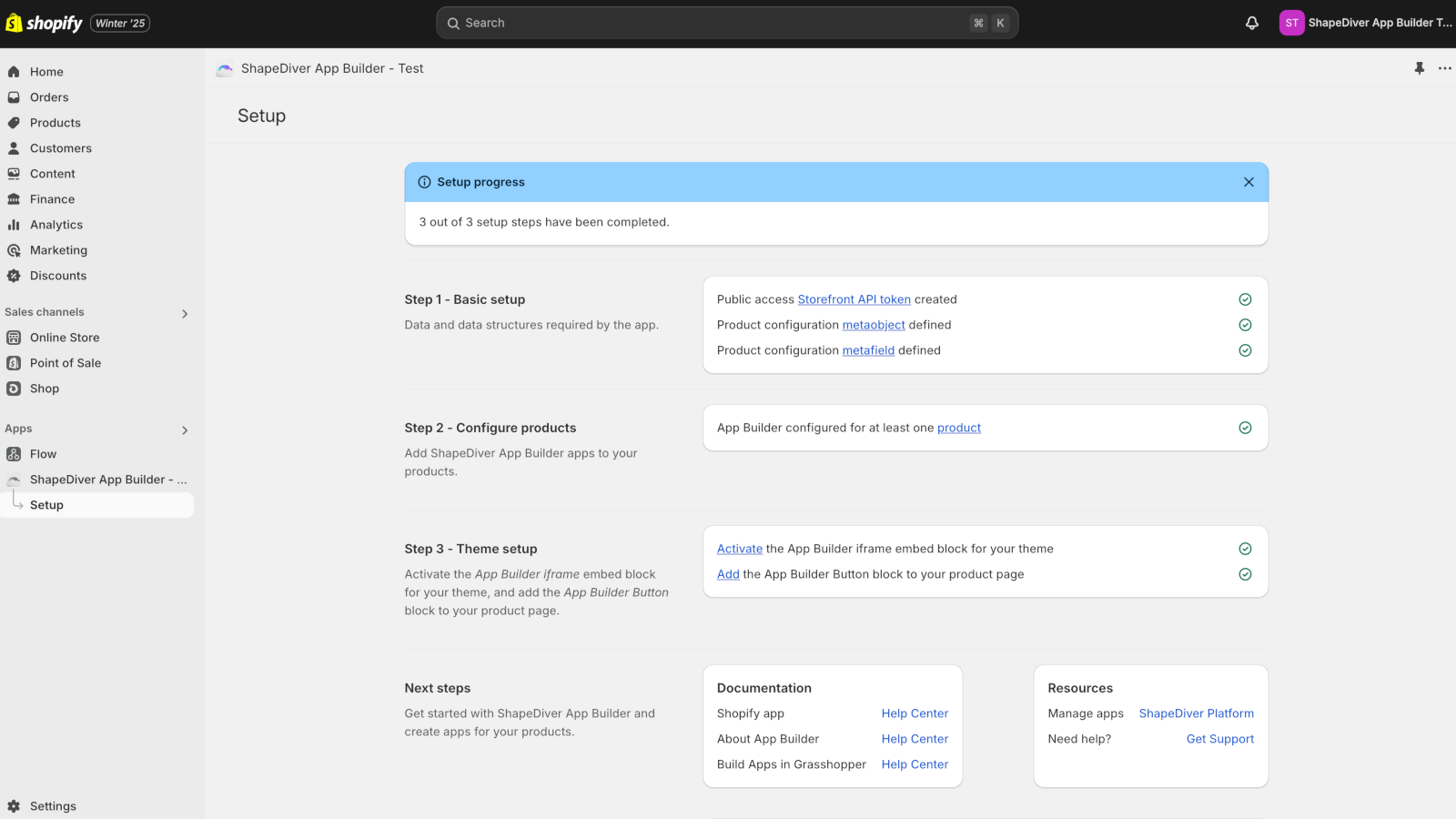
Task: Click the Step 3 - Theme setup heading
Action: point(471,549)
